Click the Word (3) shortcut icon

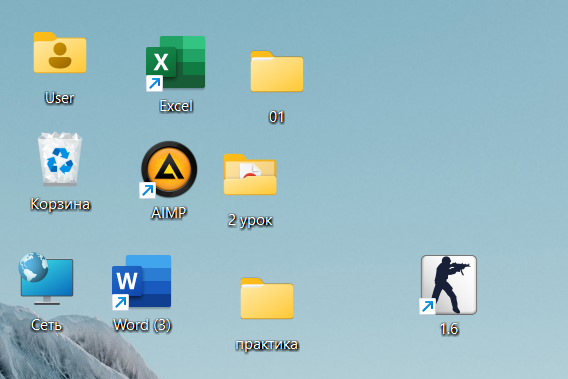(x=142, y=282)
